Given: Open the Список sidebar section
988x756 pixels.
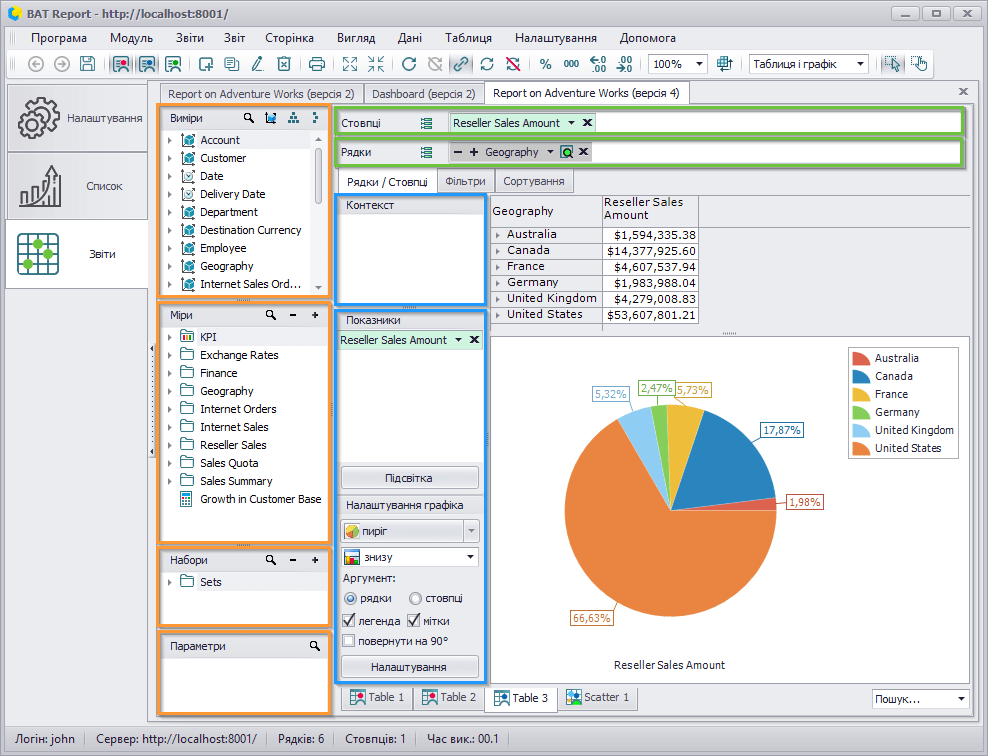Looking at the screenshot, I should (x=77, y=186).
